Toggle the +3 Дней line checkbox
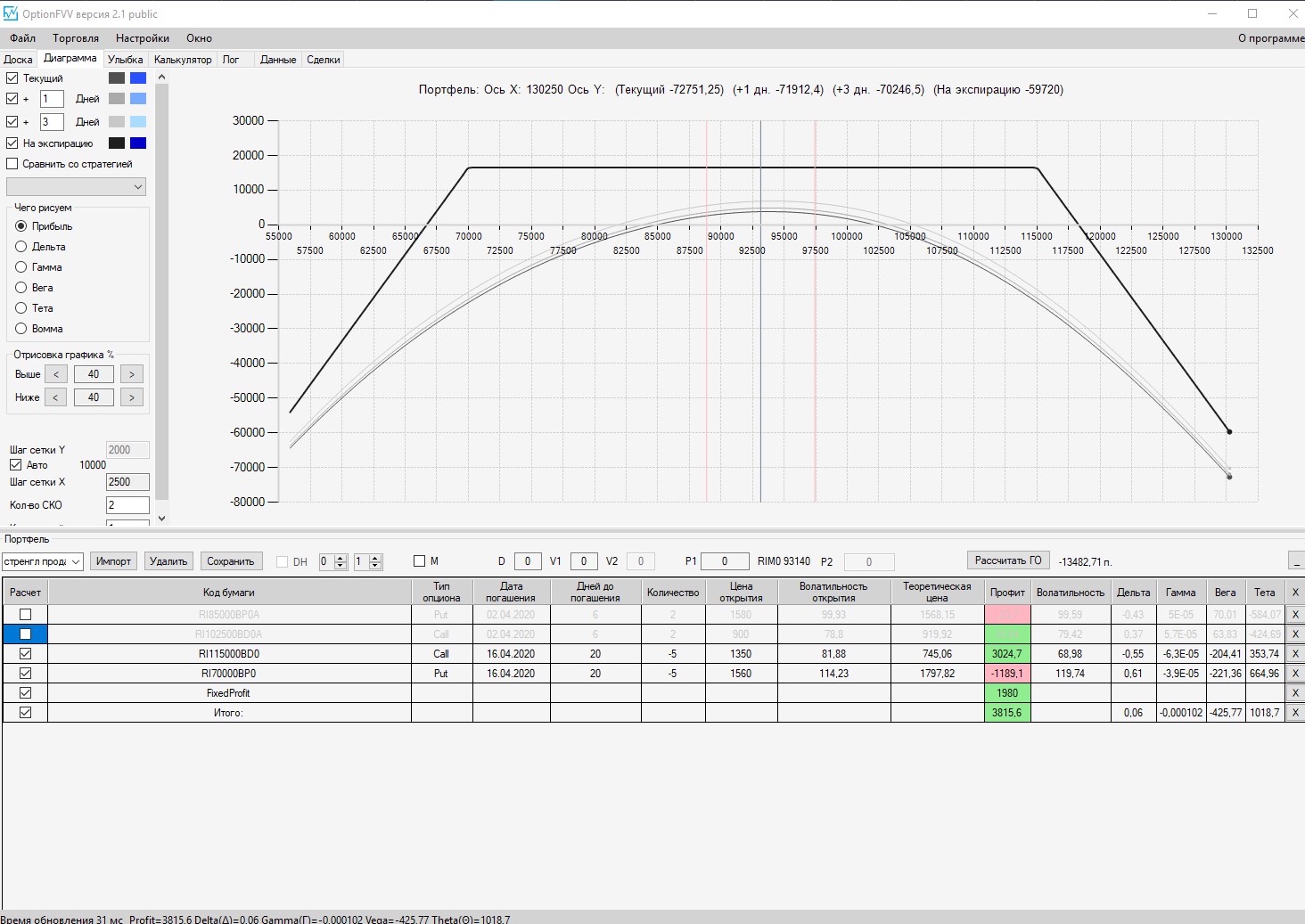The width and height of the screenshot is (1305, 924). click(x=12, y=122)
